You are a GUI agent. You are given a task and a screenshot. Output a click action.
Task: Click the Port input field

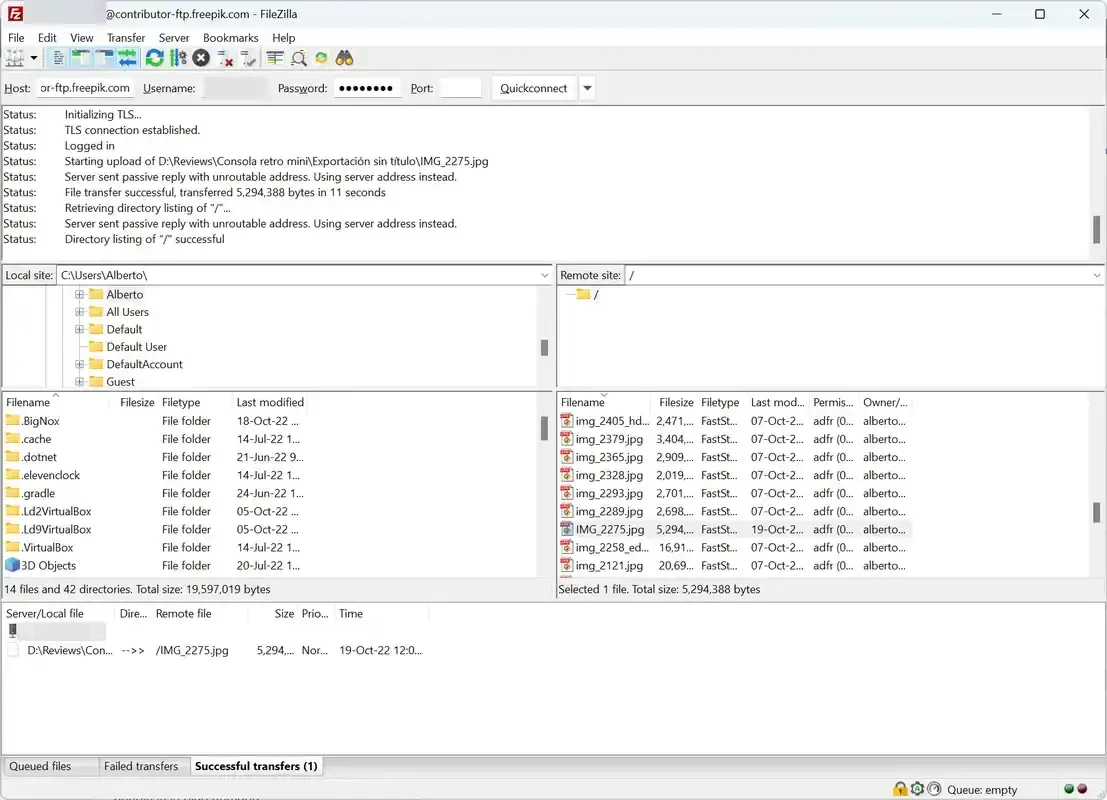460,88
